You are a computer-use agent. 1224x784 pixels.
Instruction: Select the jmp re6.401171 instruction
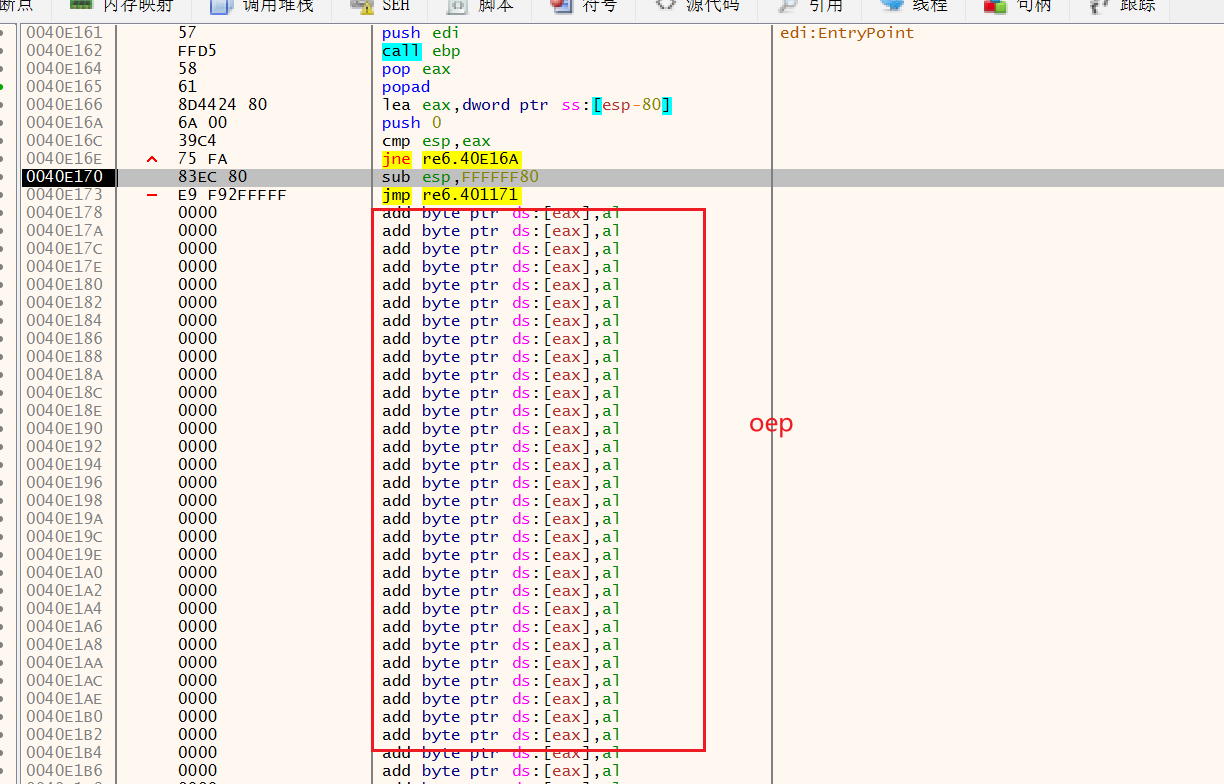[x=450, y=195]
